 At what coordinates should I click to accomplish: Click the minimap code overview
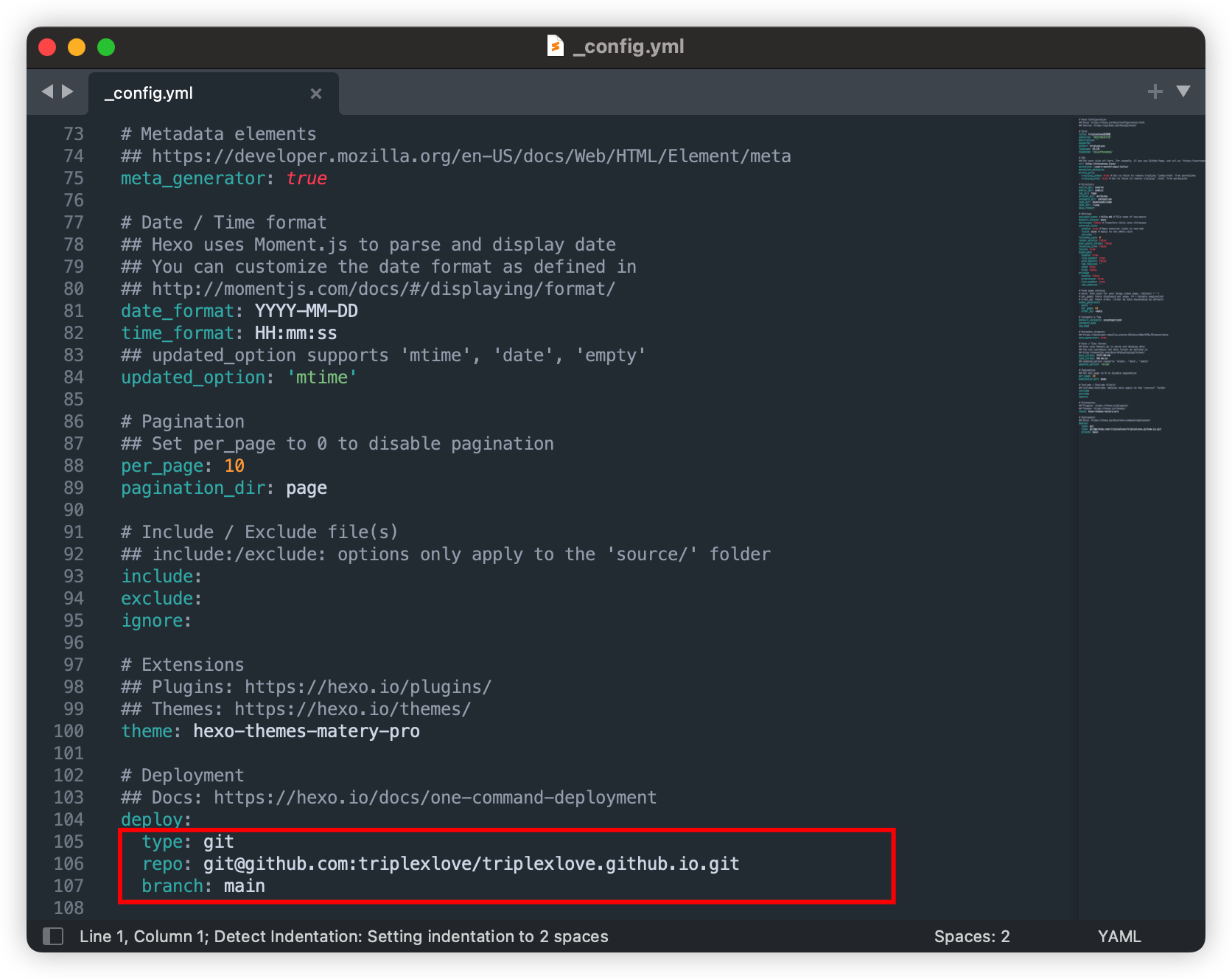tap(1141, 276)
